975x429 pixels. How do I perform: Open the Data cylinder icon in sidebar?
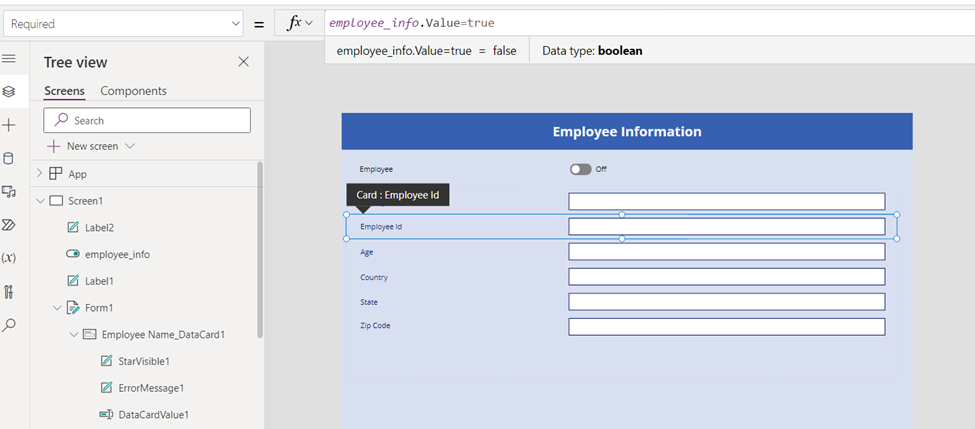(x=9, y=158)
